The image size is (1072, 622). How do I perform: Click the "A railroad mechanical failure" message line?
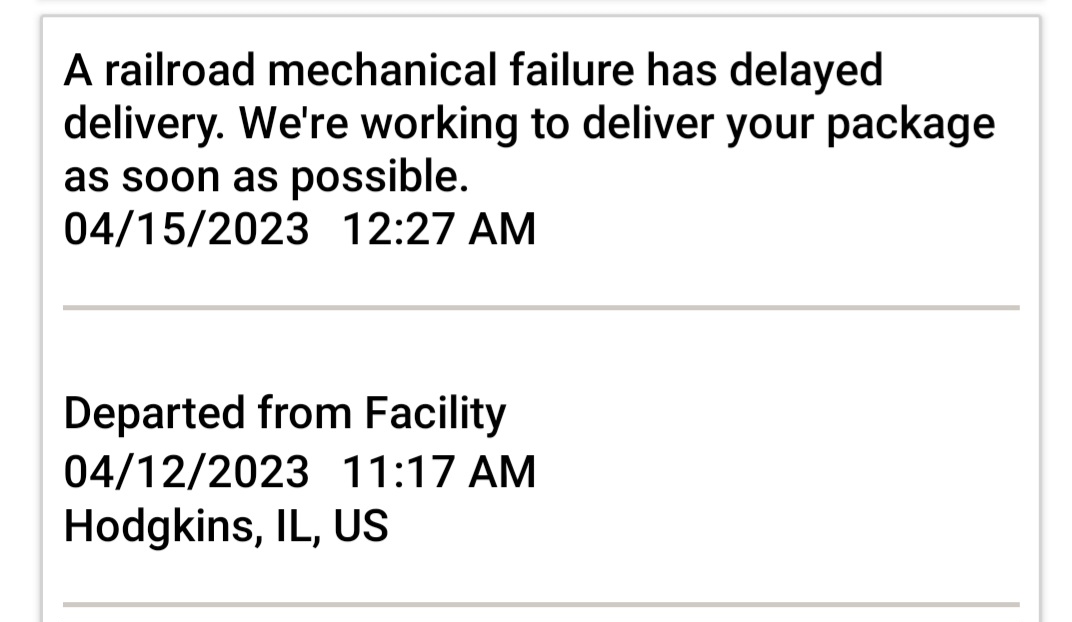coord(473,71)
